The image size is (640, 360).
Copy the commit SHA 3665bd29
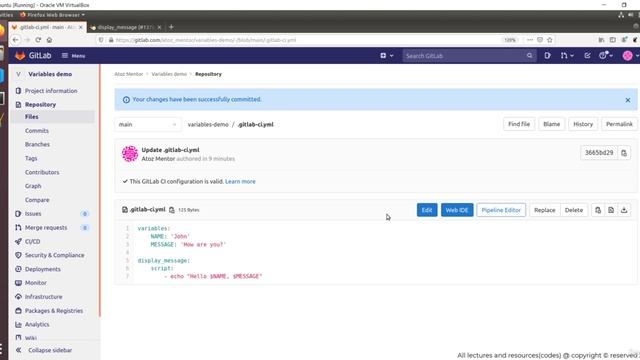tap(624, 153)
